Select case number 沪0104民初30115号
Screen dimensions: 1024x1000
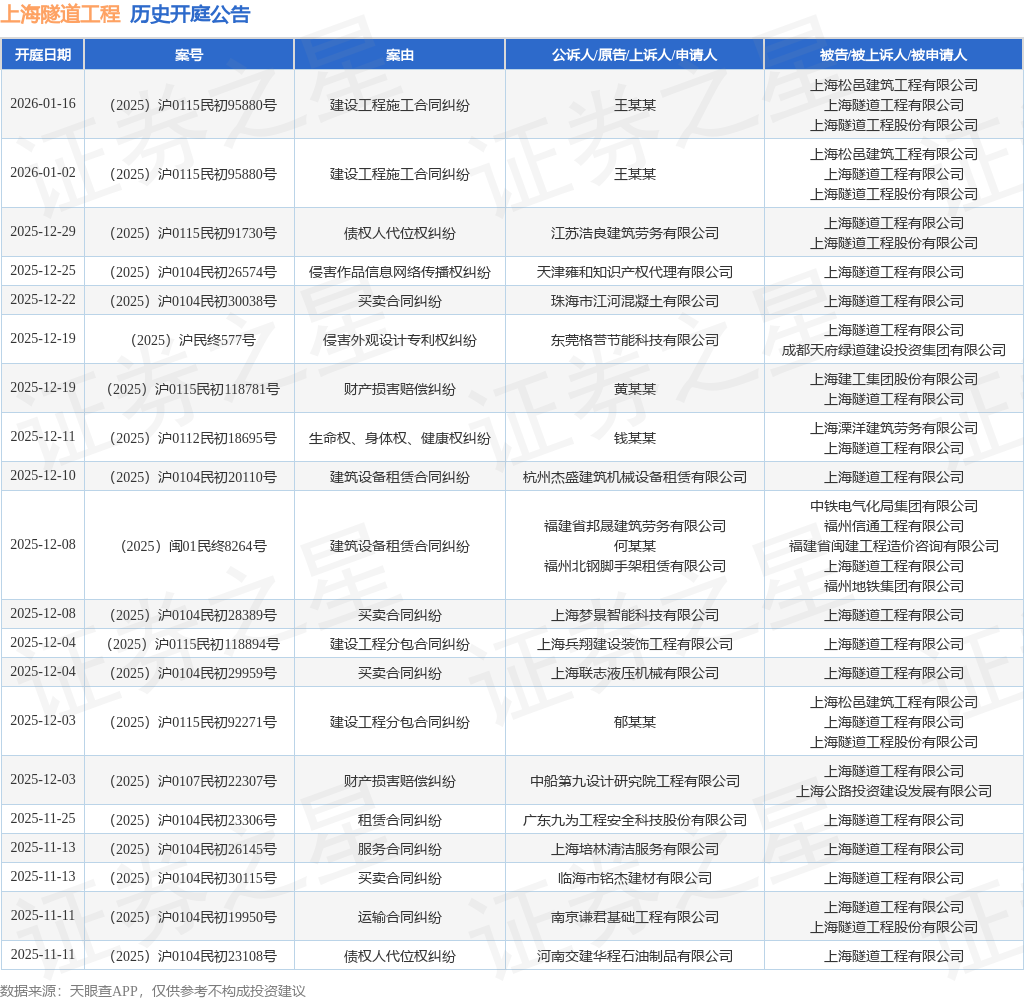(193, 878)
